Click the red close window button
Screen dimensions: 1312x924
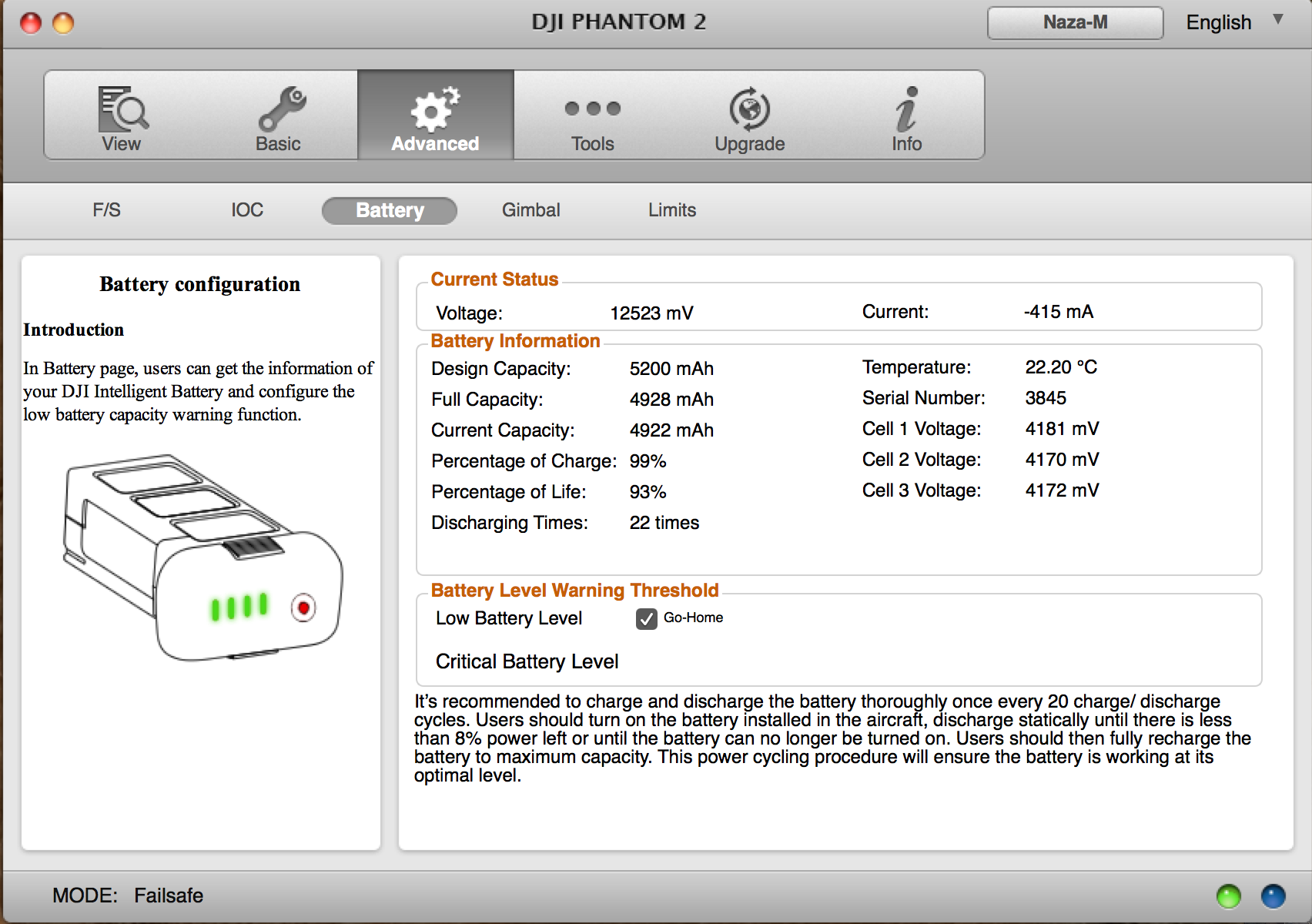(31, 23)
